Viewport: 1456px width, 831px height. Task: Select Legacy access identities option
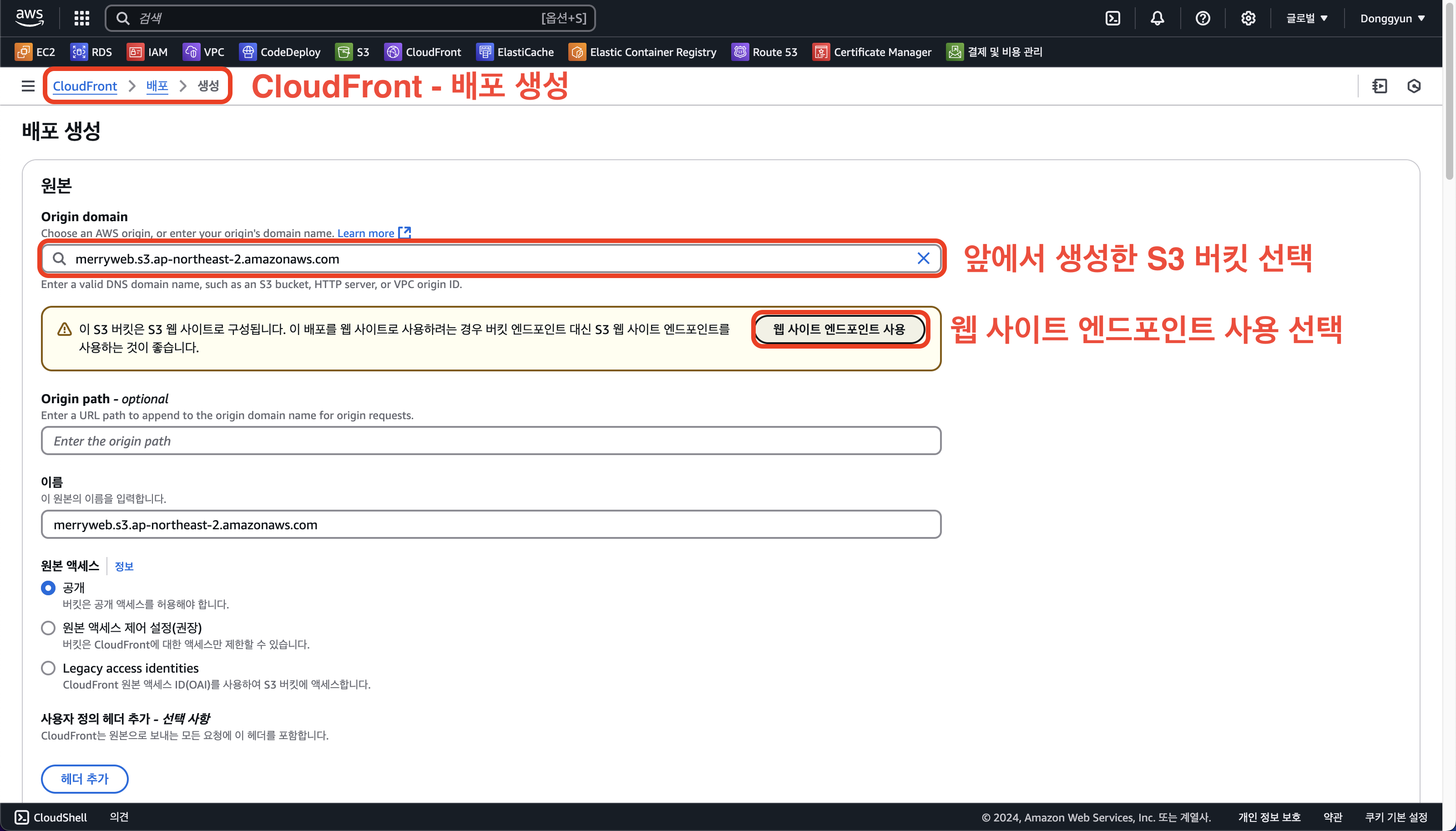[49, 668]
